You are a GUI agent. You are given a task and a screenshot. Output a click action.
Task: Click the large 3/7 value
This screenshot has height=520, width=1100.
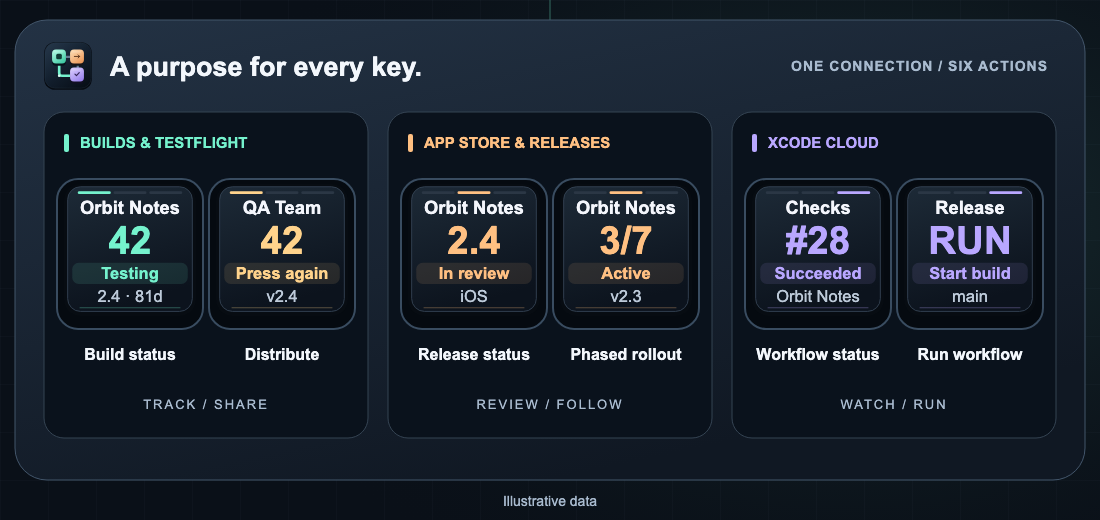pos(626,241)
